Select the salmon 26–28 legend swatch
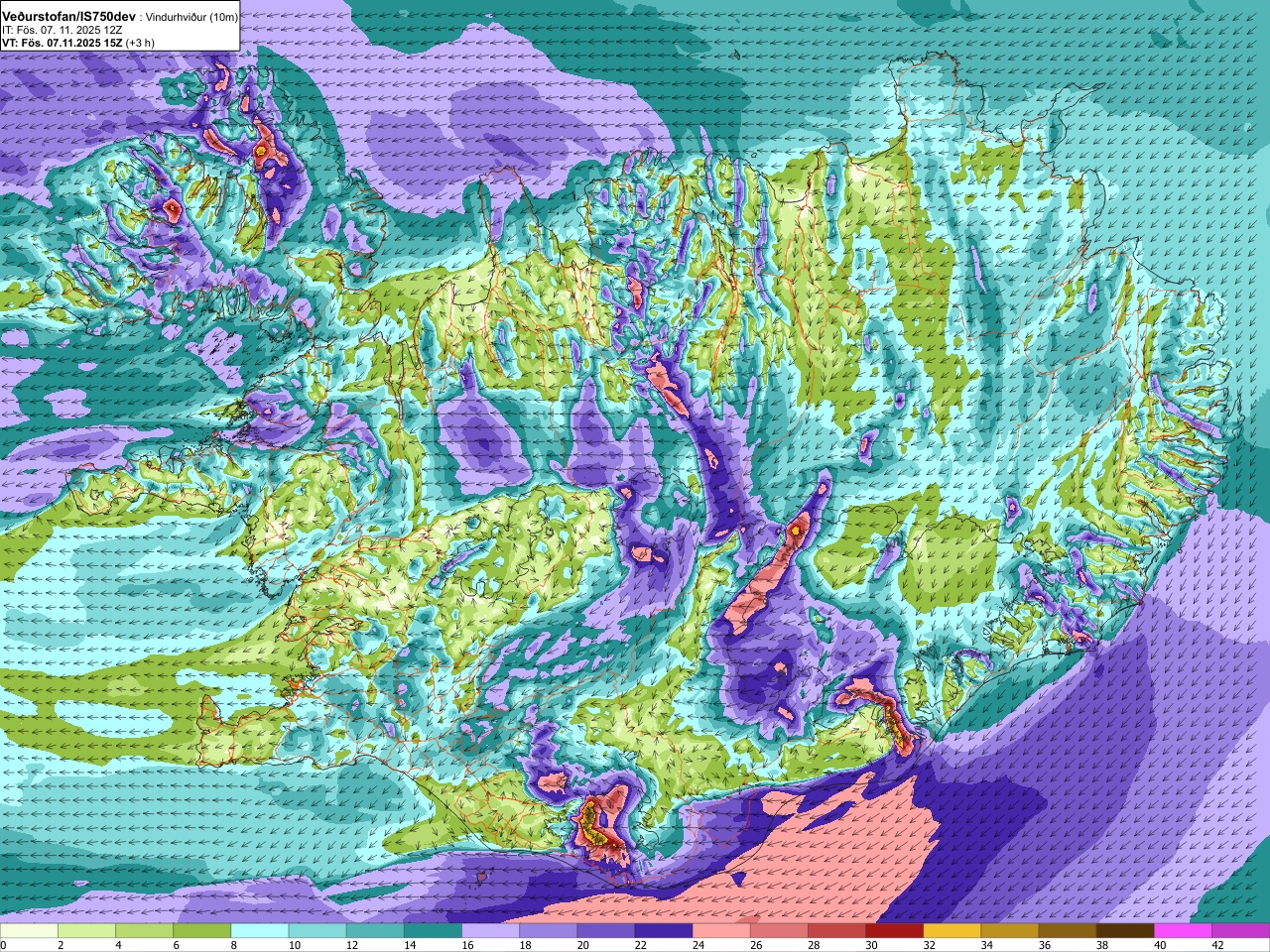 coord(779,931)
